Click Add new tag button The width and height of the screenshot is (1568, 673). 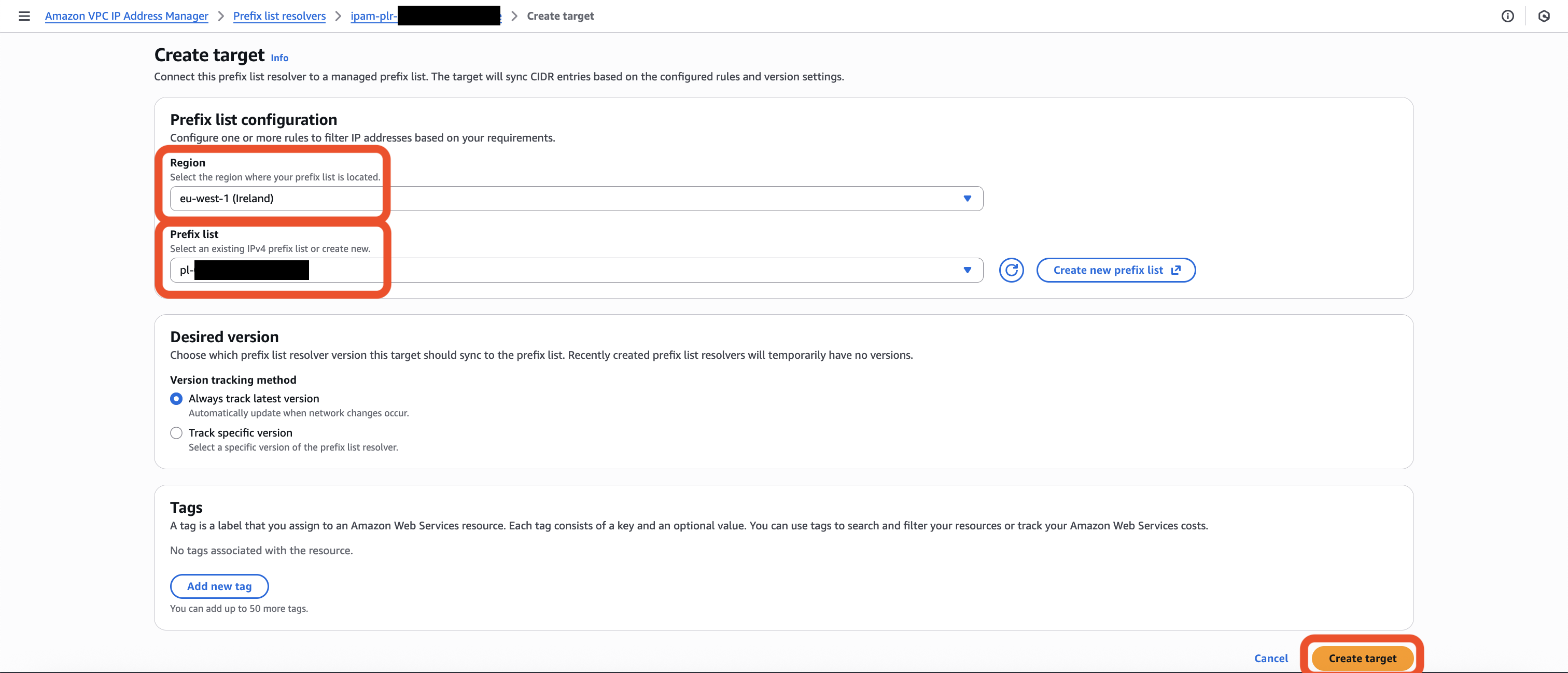click(219, 586)
